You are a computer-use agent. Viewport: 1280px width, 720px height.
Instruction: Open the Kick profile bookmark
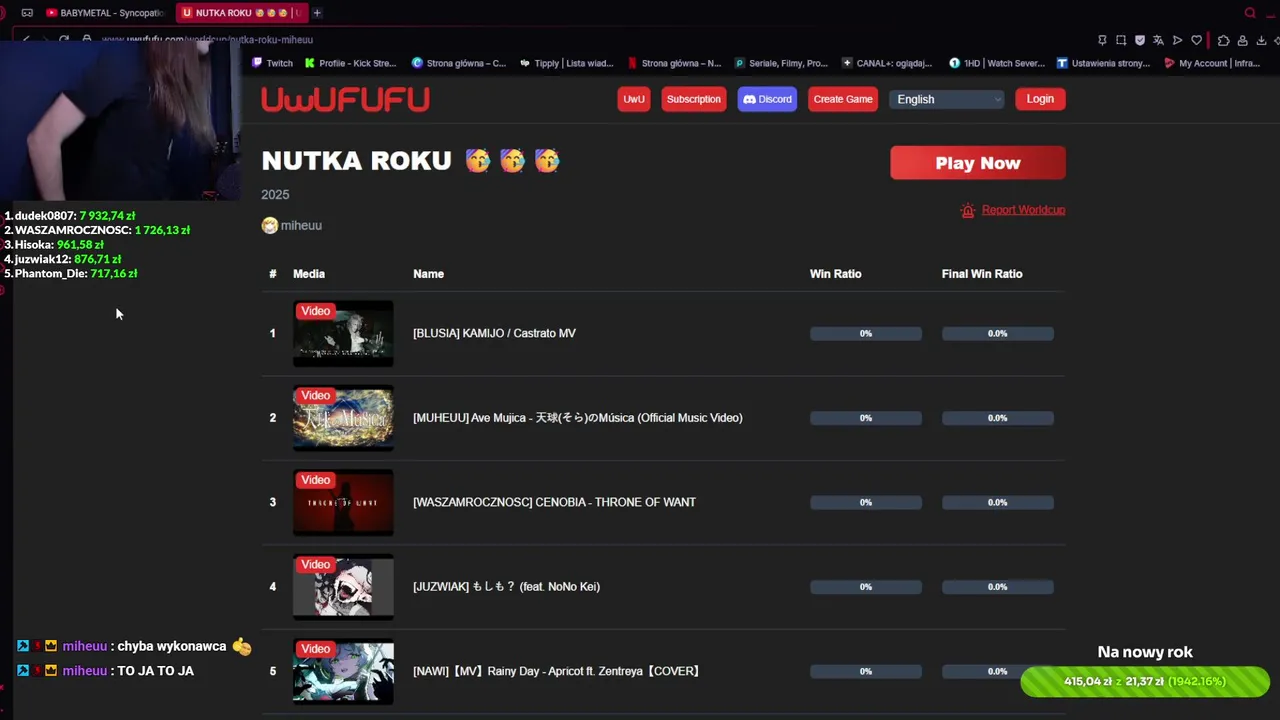(x=351, y=63)
